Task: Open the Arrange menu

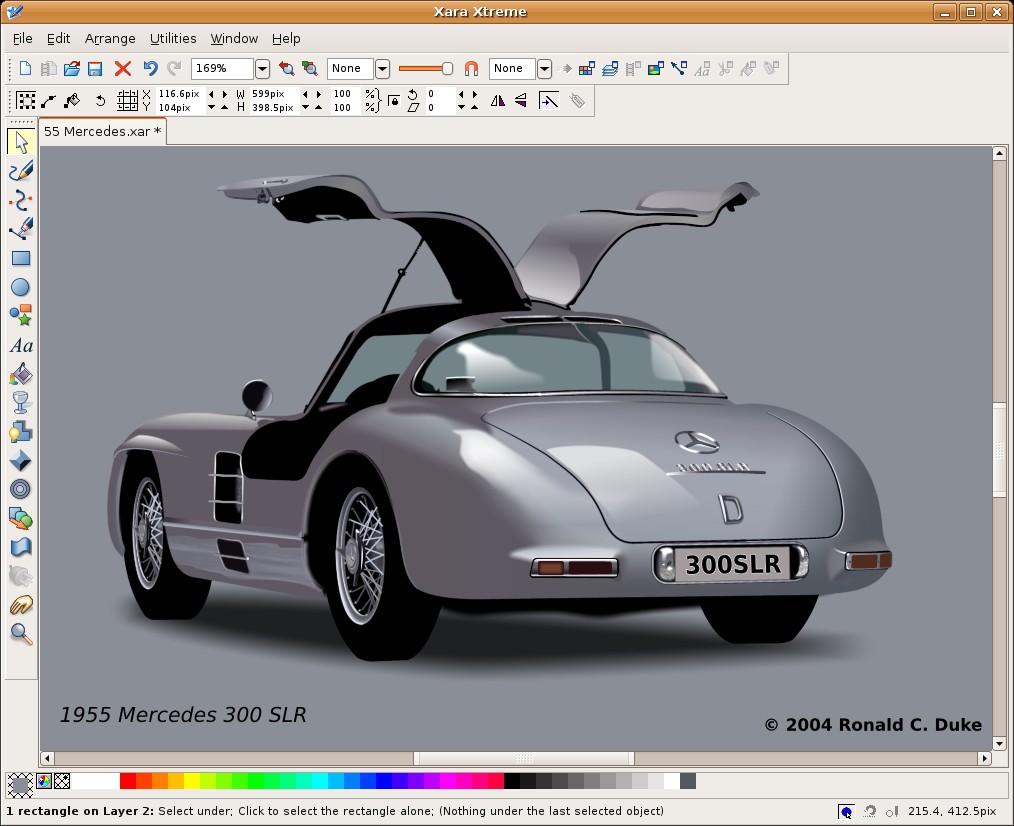Action: point(110,39)
